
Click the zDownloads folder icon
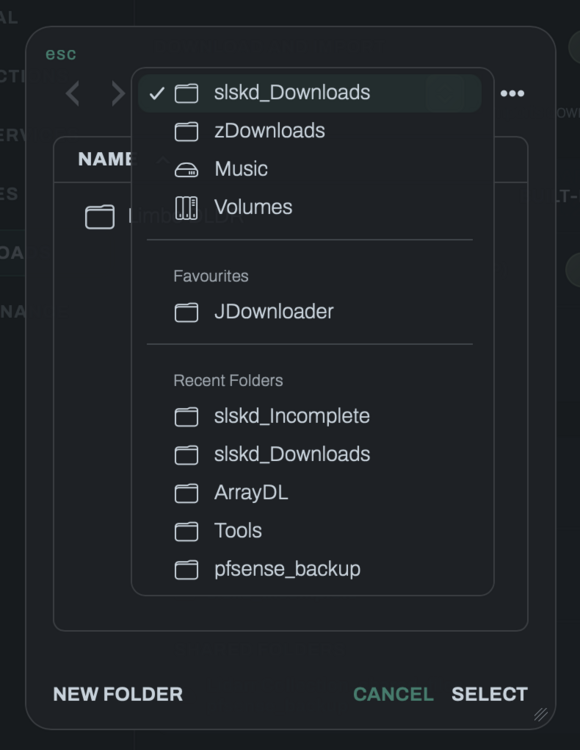pos(186,131)
